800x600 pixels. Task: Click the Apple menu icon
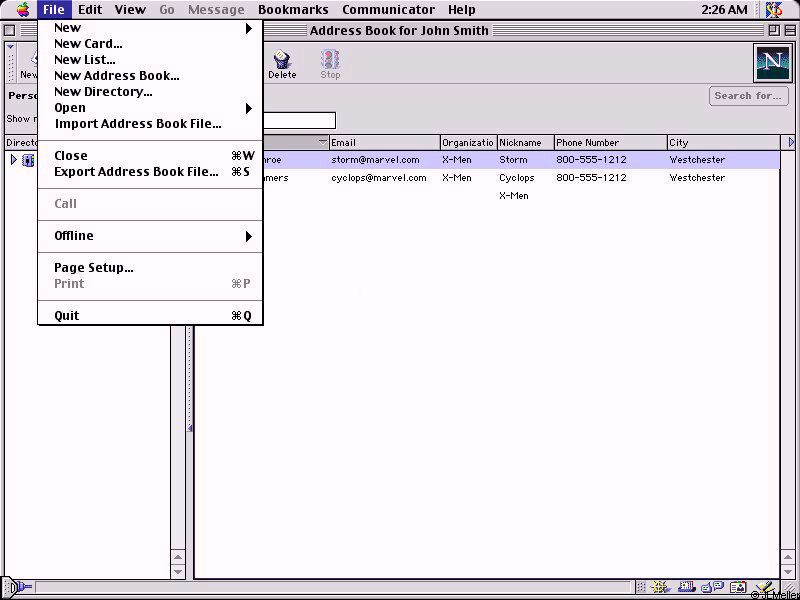tap(22, 9)
